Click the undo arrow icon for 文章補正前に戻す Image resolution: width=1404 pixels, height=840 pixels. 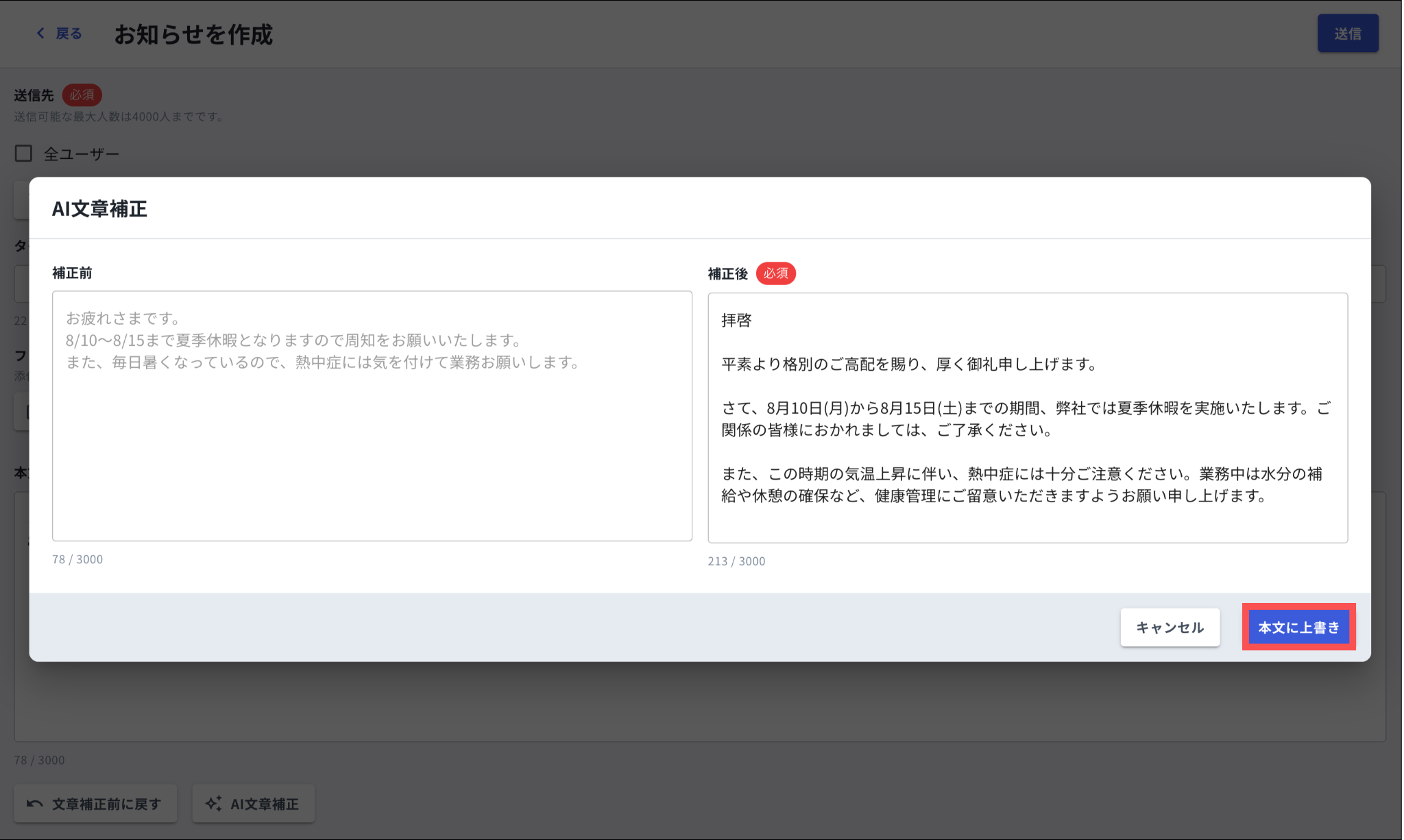[35, 804]
